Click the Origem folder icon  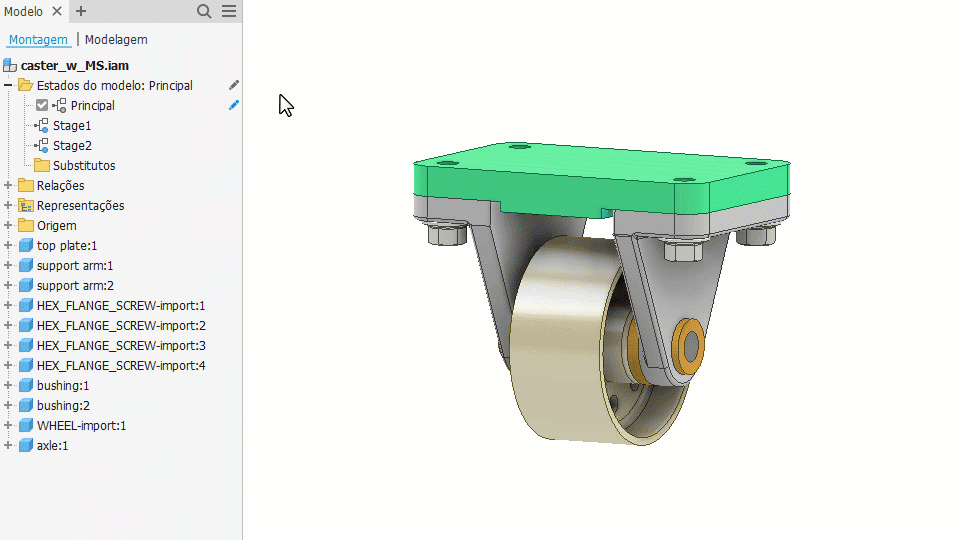[26, 225]
